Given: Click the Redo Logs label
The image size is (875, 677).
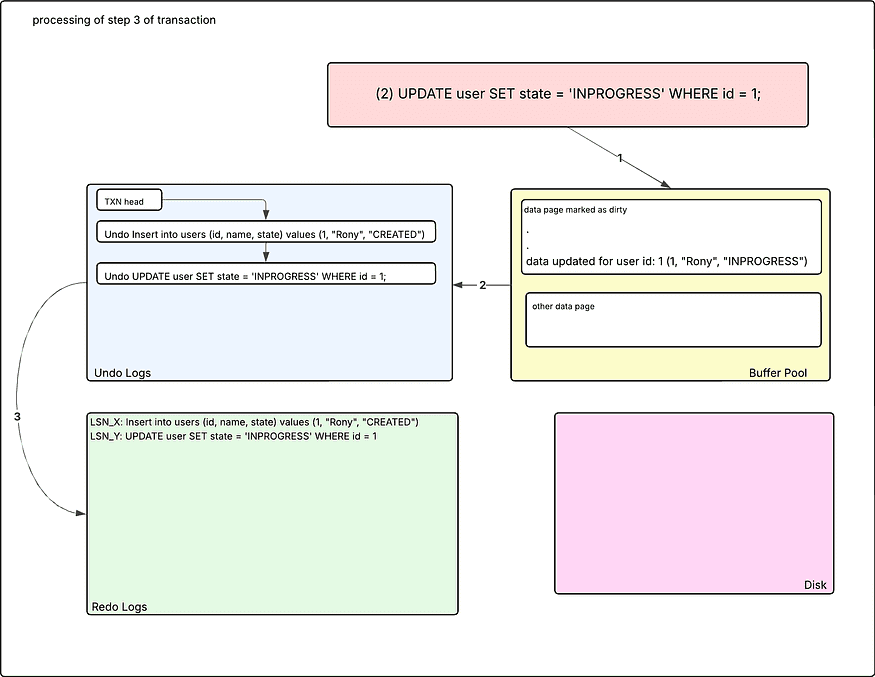Looking at the screenshot, I should pyautogui.click(x=119, y=607).
